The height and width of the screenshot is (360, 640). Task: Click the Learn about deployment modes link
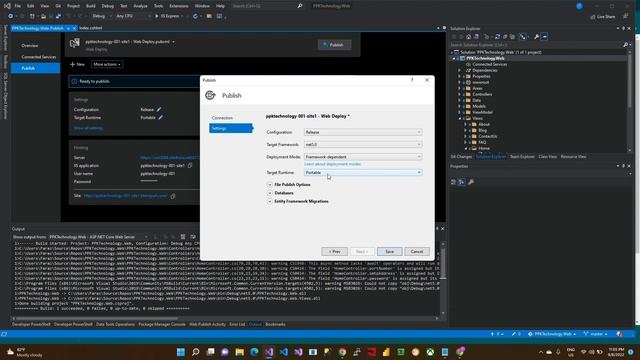[x=333, y=164]
